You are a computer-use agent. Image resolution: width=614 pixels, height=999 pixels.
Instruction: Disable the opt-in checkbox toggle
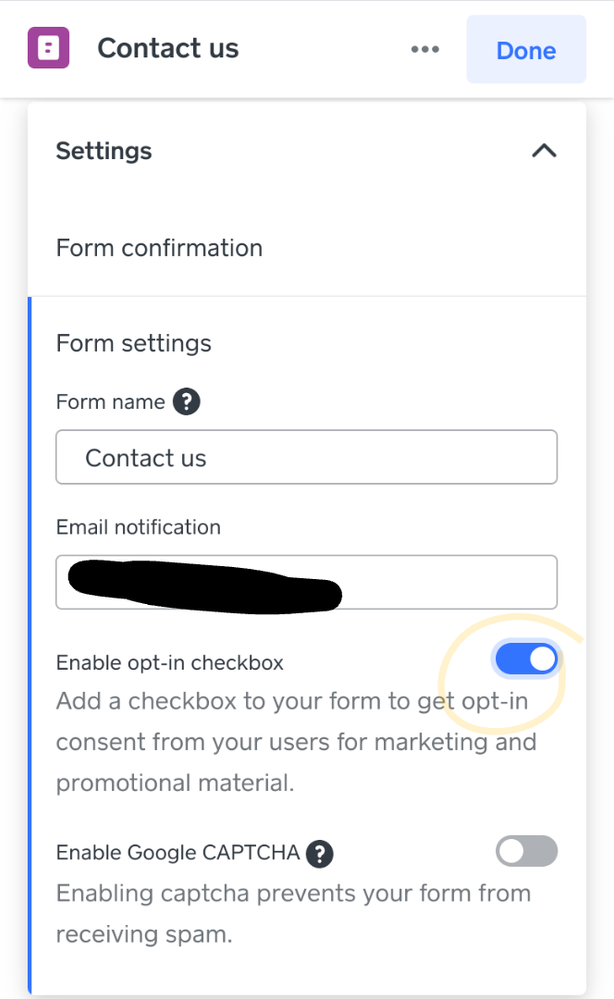point(526,660)
